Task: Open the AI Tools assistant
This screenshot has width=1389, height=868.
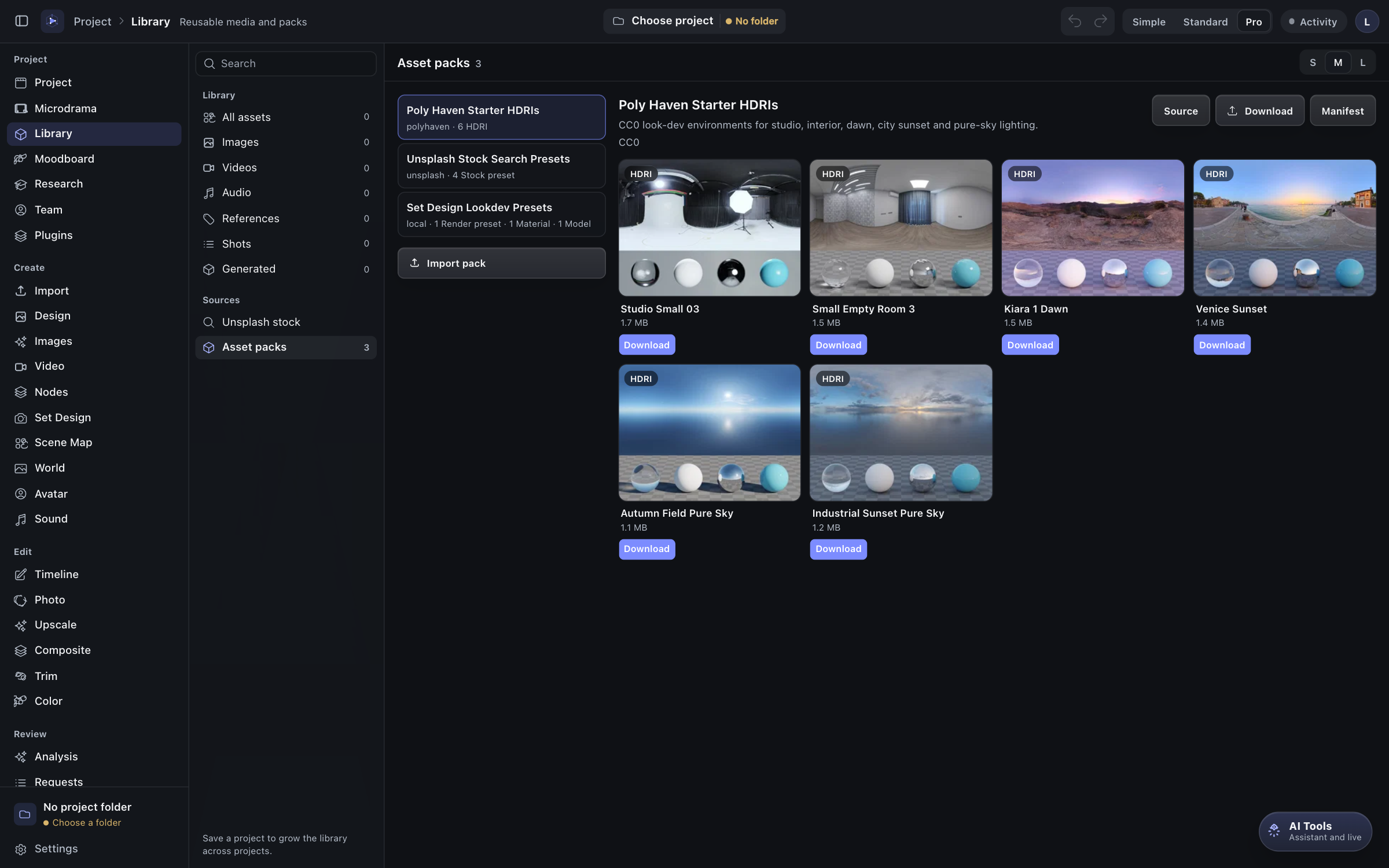Action: (1315, 831)
